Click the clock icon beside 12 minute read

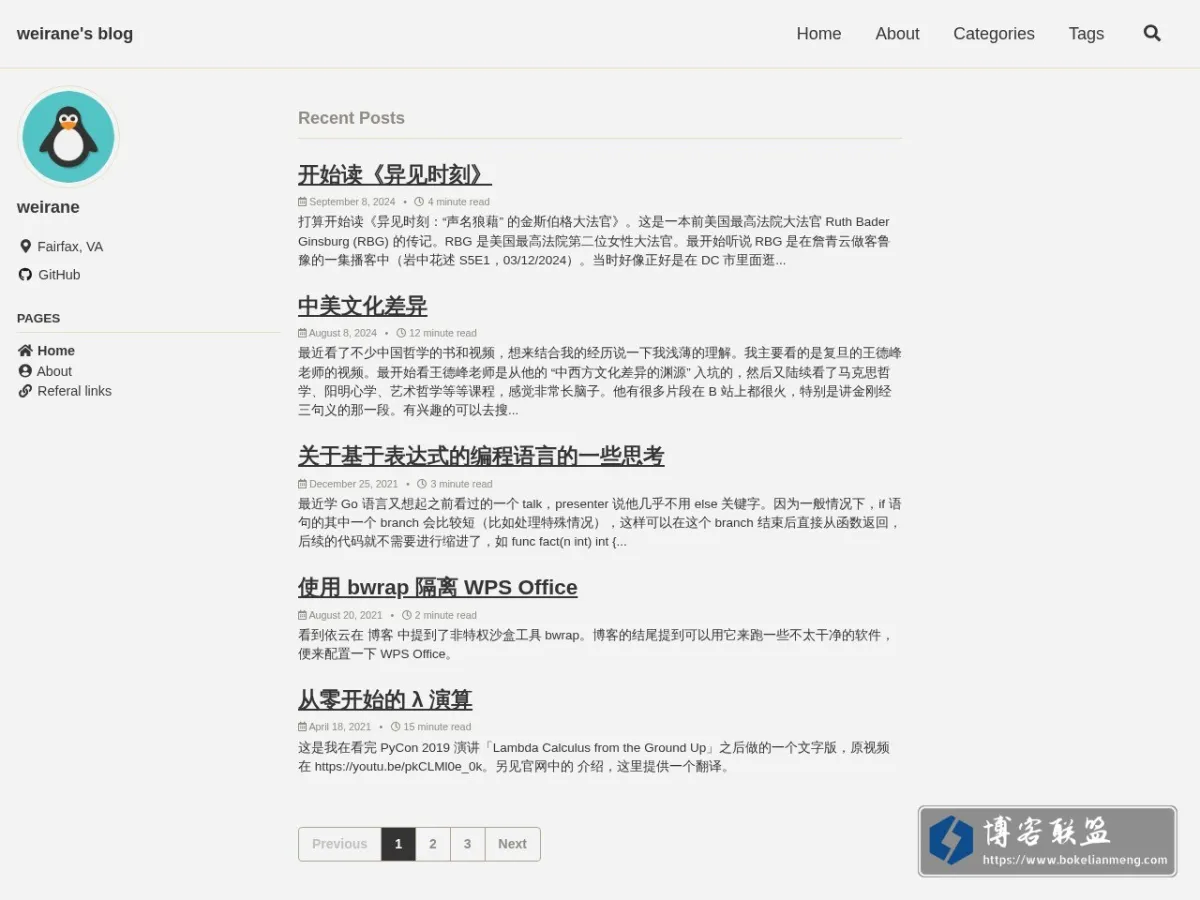click(x=401, y=333)
